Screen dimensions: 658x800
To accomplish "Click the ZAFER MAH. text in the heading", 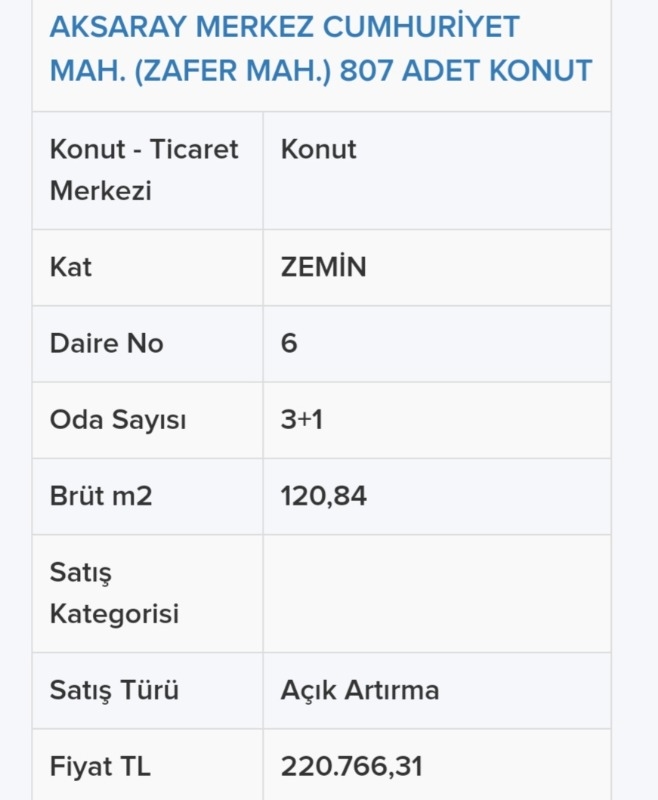I will (233, 70).
